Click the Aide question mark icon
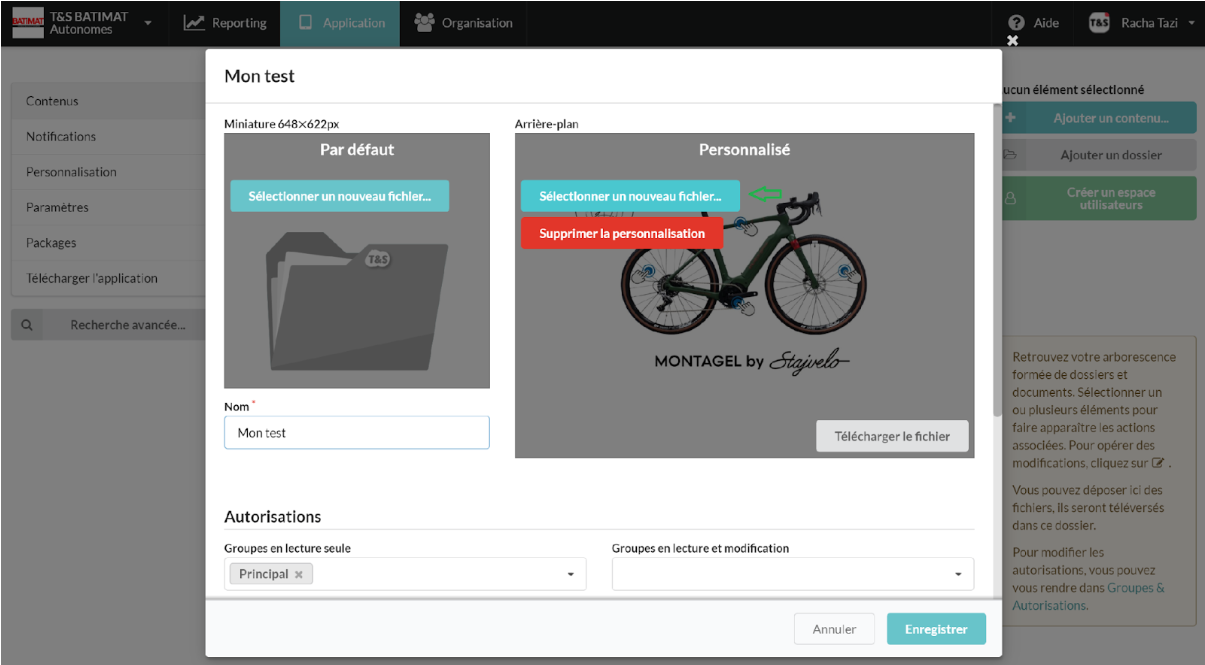 tap(1017, 23)
